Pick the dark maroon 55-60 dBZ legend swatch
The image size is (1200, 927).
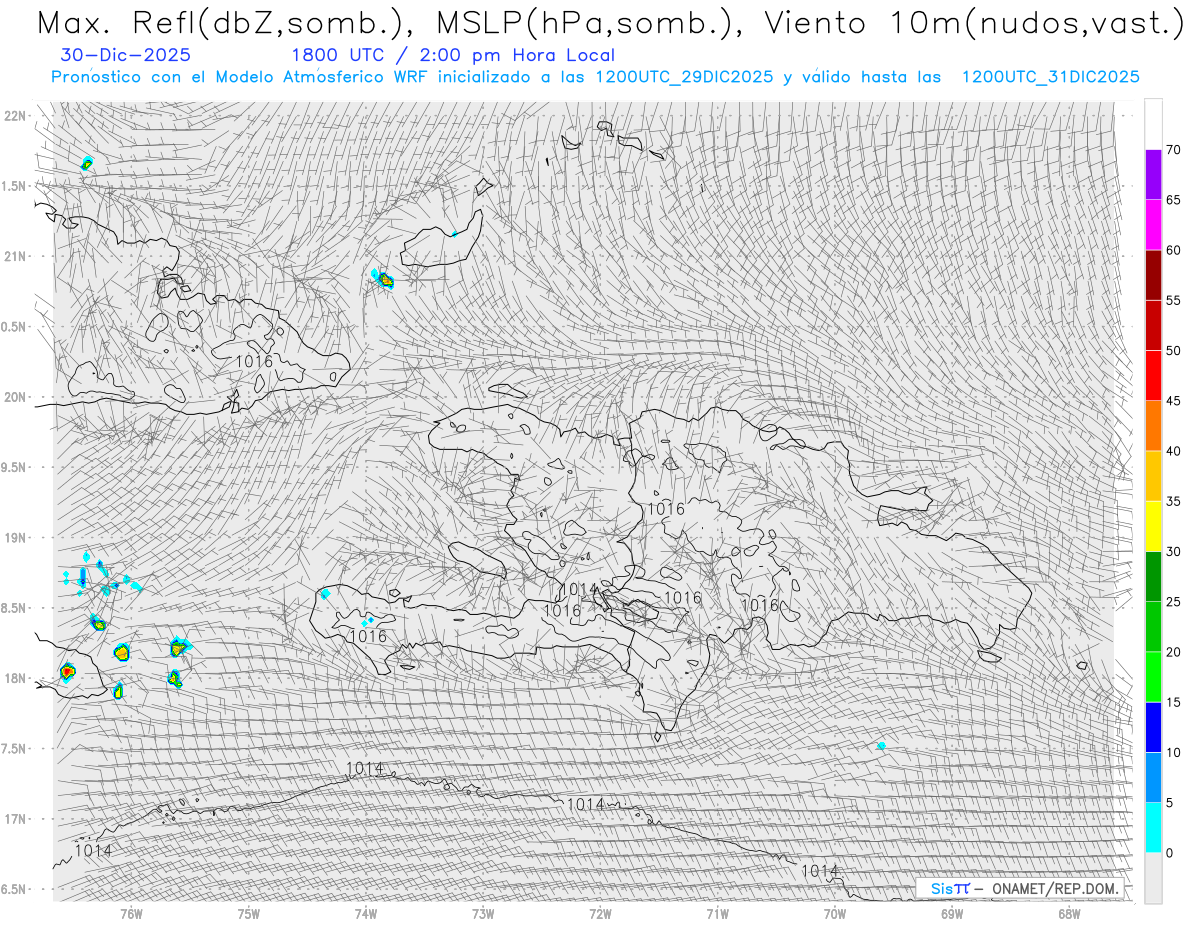[x=1153, y=275]
